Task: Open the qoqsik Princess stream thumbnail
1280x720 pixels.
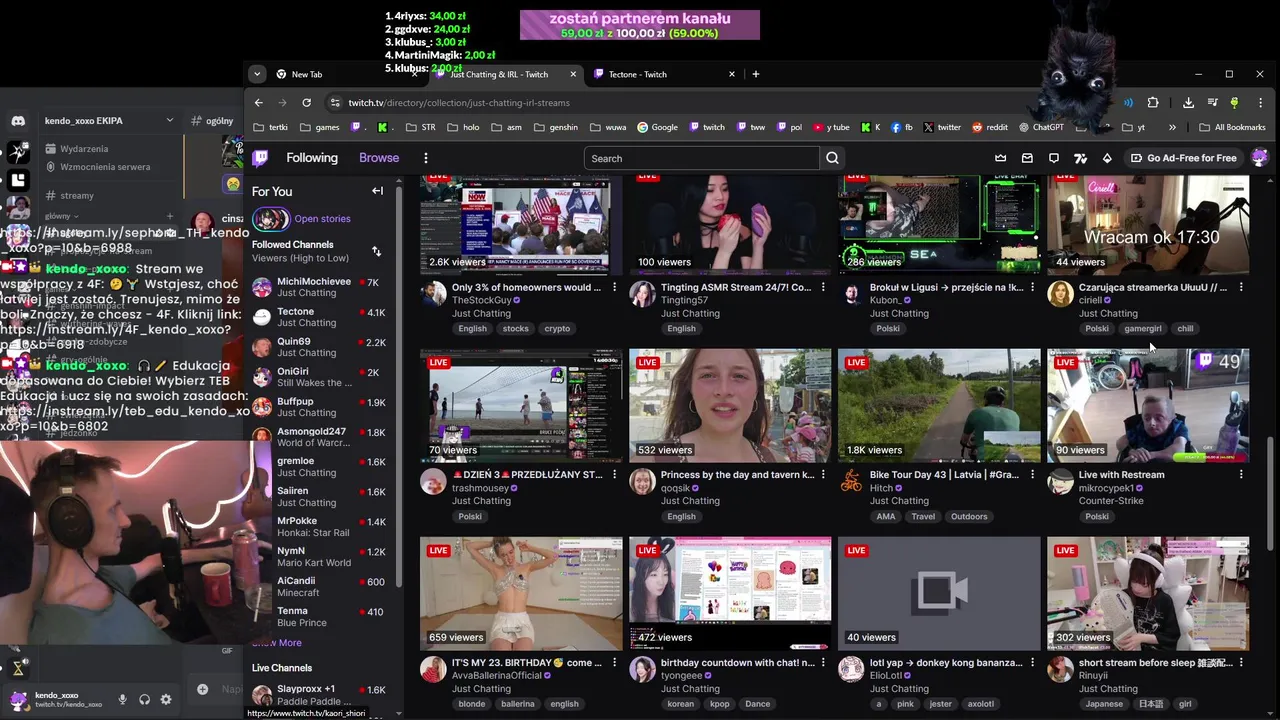Action: 730,405
